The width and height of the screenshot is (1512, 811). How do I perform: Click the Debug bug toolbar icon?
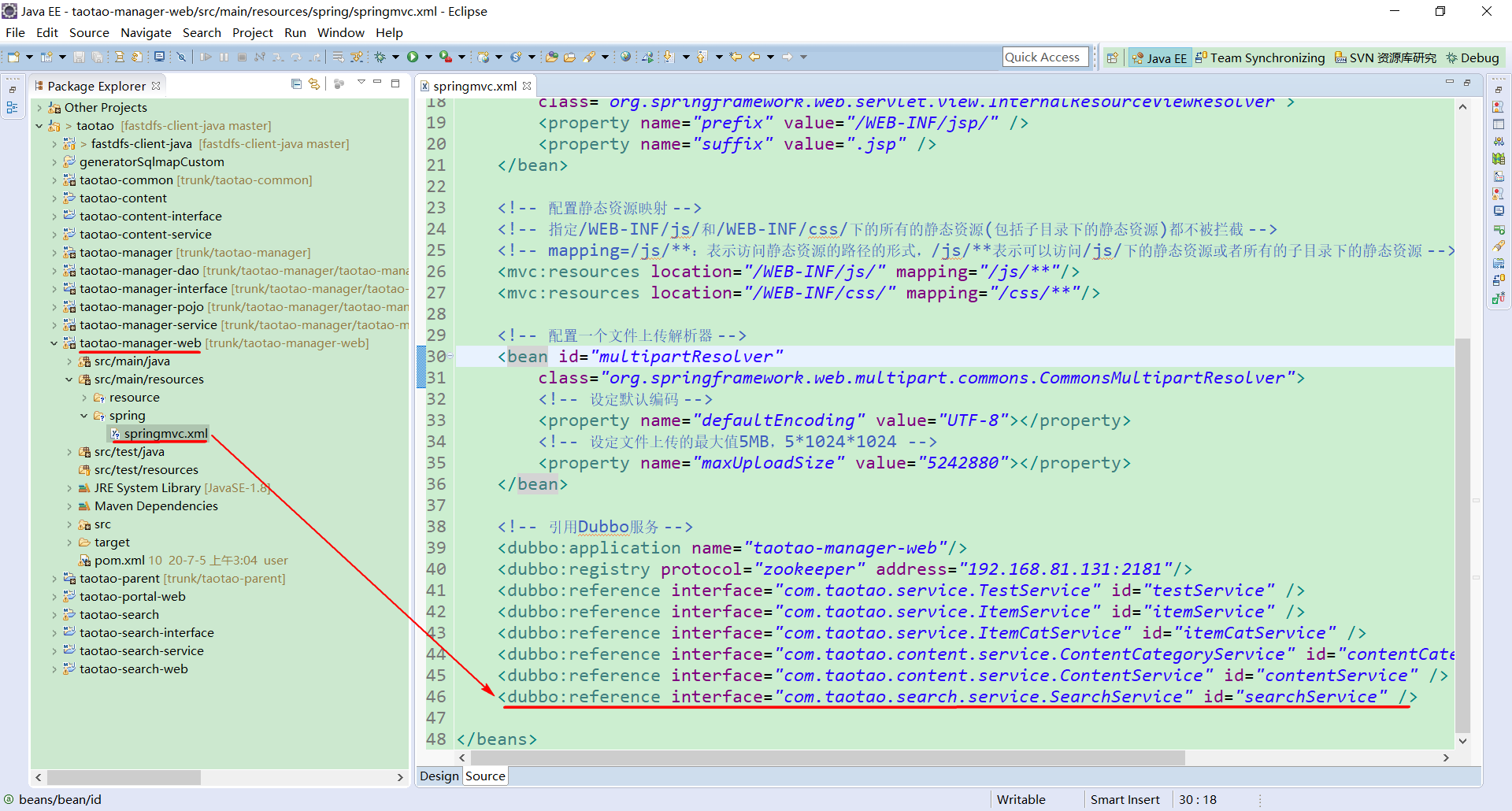(x=380, y=57)
